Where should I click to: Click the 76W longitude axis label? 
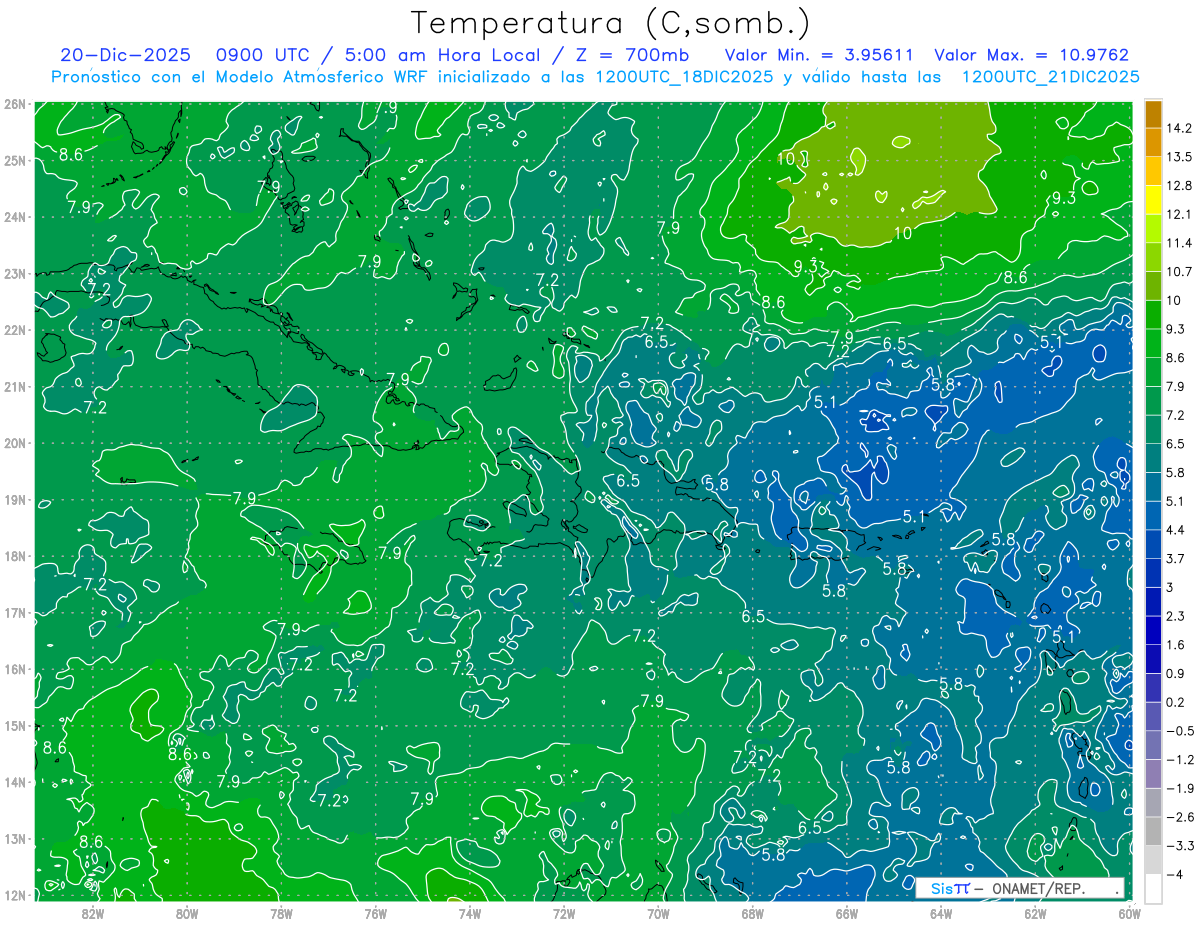pyautogui.click(x=375, y=912)
